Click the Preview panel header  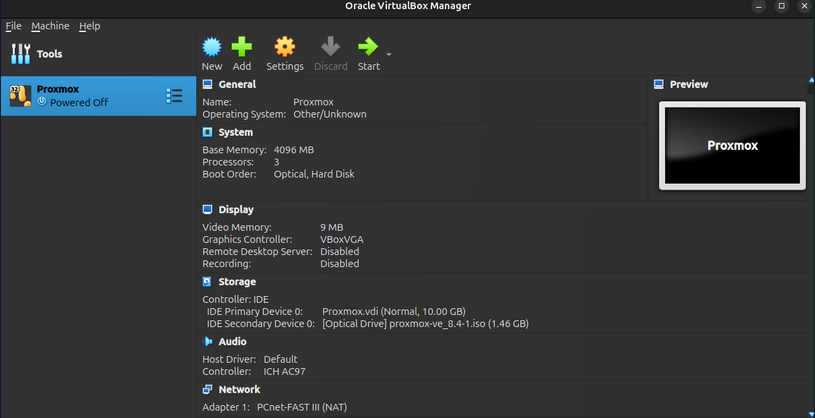[x=688, y=85]
